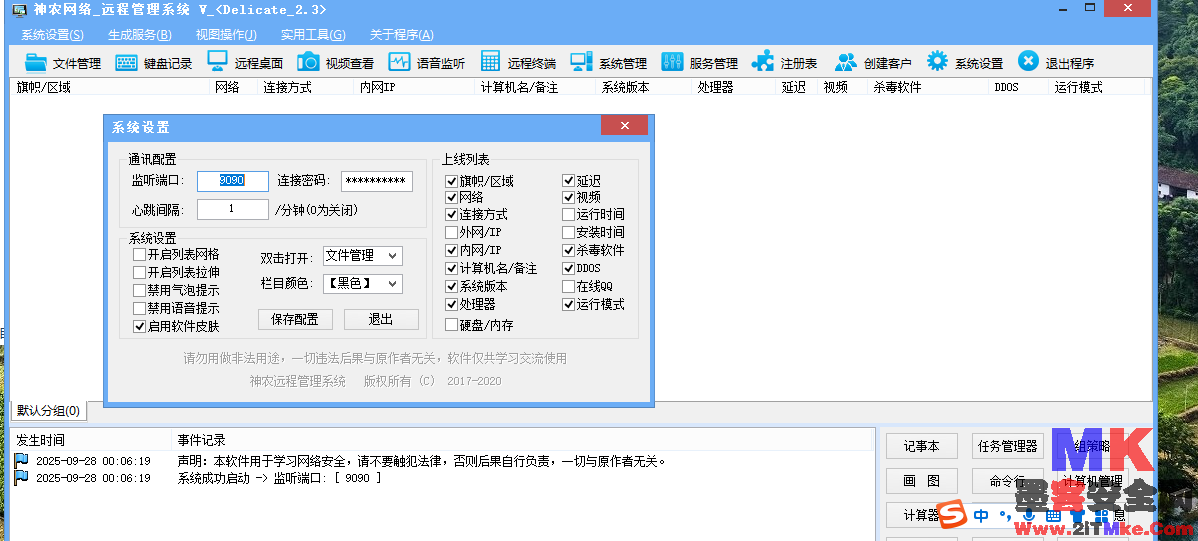The height and width of the screenshot is (541, 1198).
Task: Select the 默认分组(0) tab
Action: [x=48, y=411]
